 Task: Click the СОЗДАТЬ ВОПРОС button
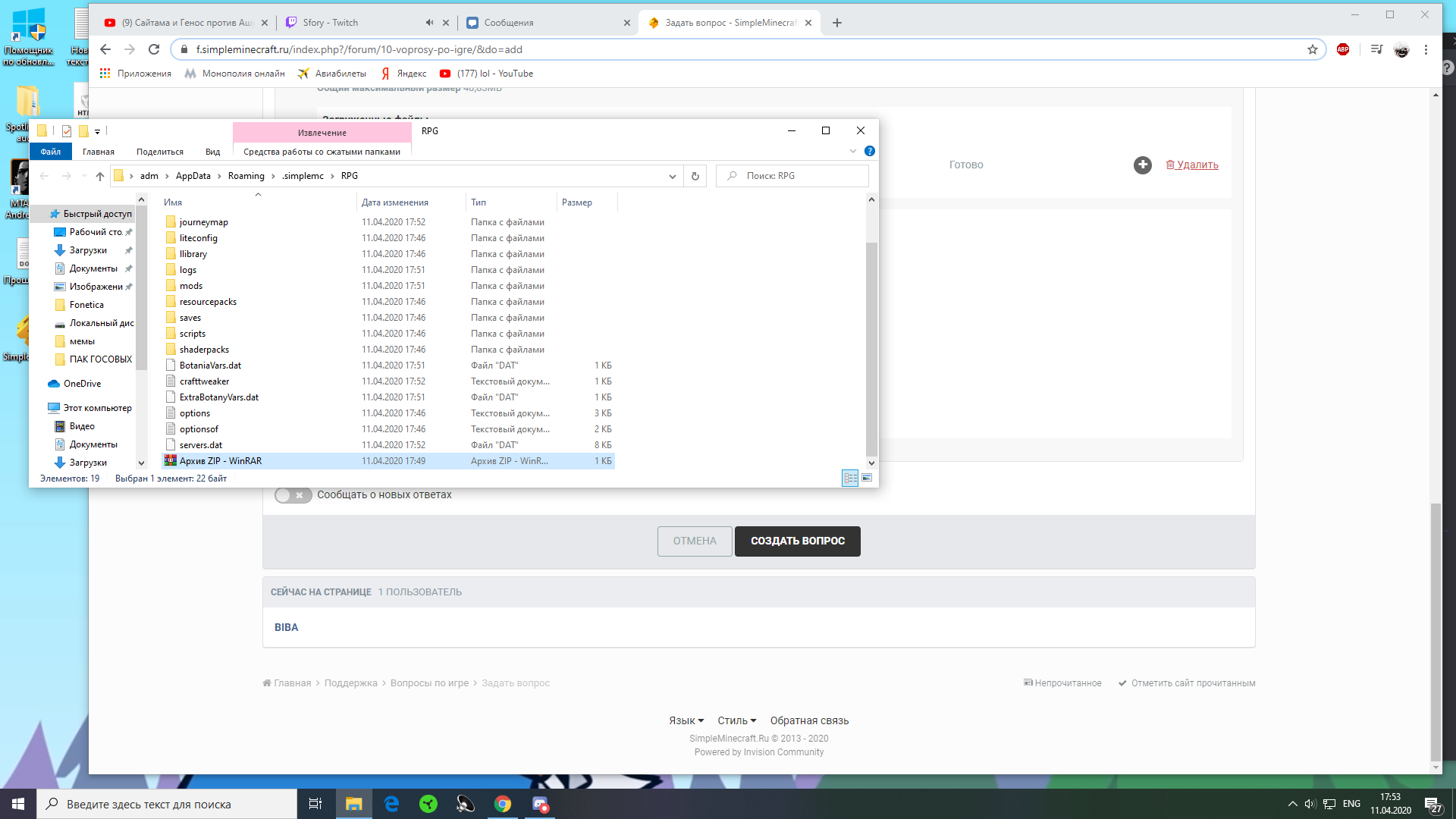[x=798, y=541]
